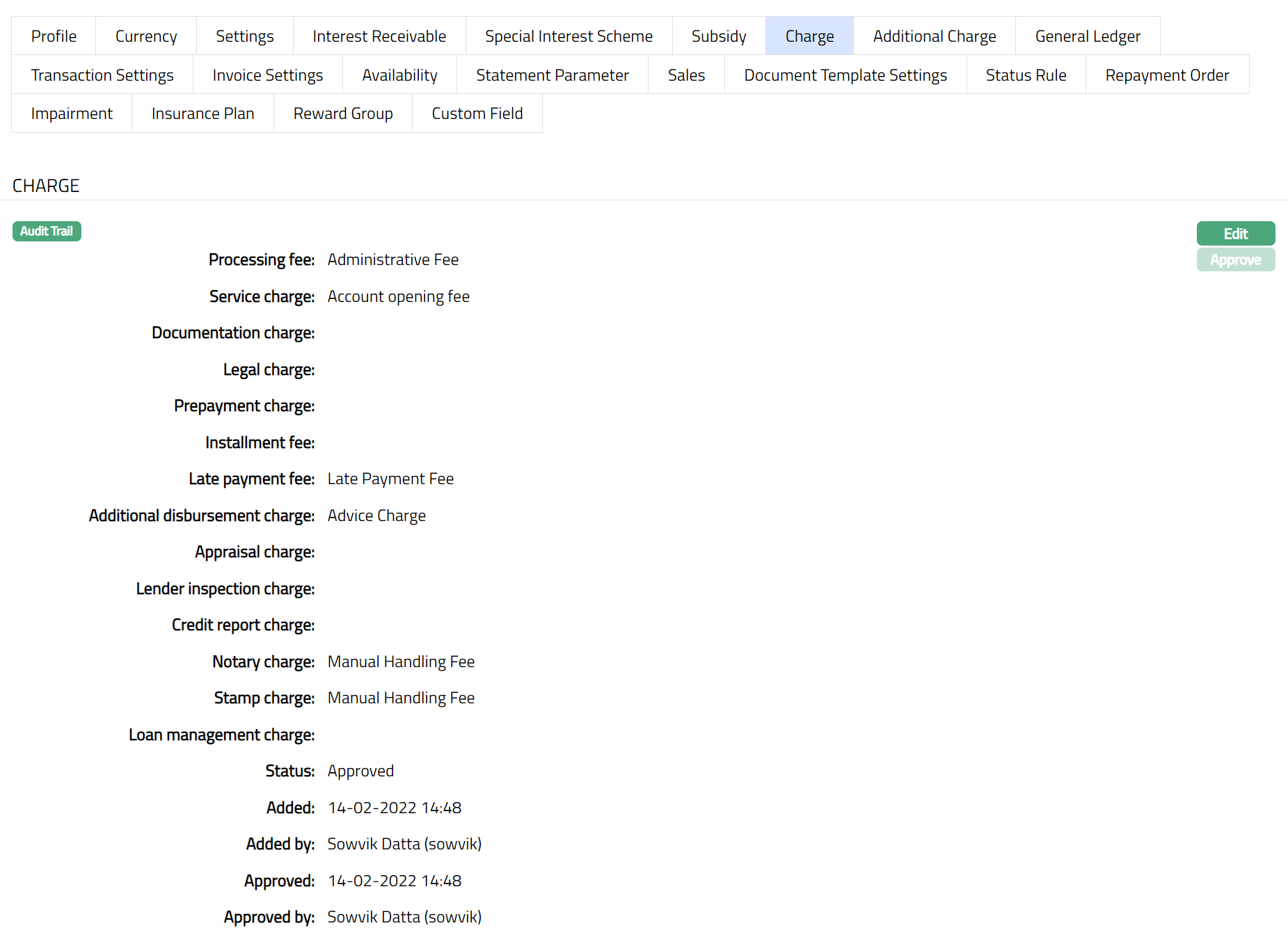Open the Audit Trail

(47, 232)
